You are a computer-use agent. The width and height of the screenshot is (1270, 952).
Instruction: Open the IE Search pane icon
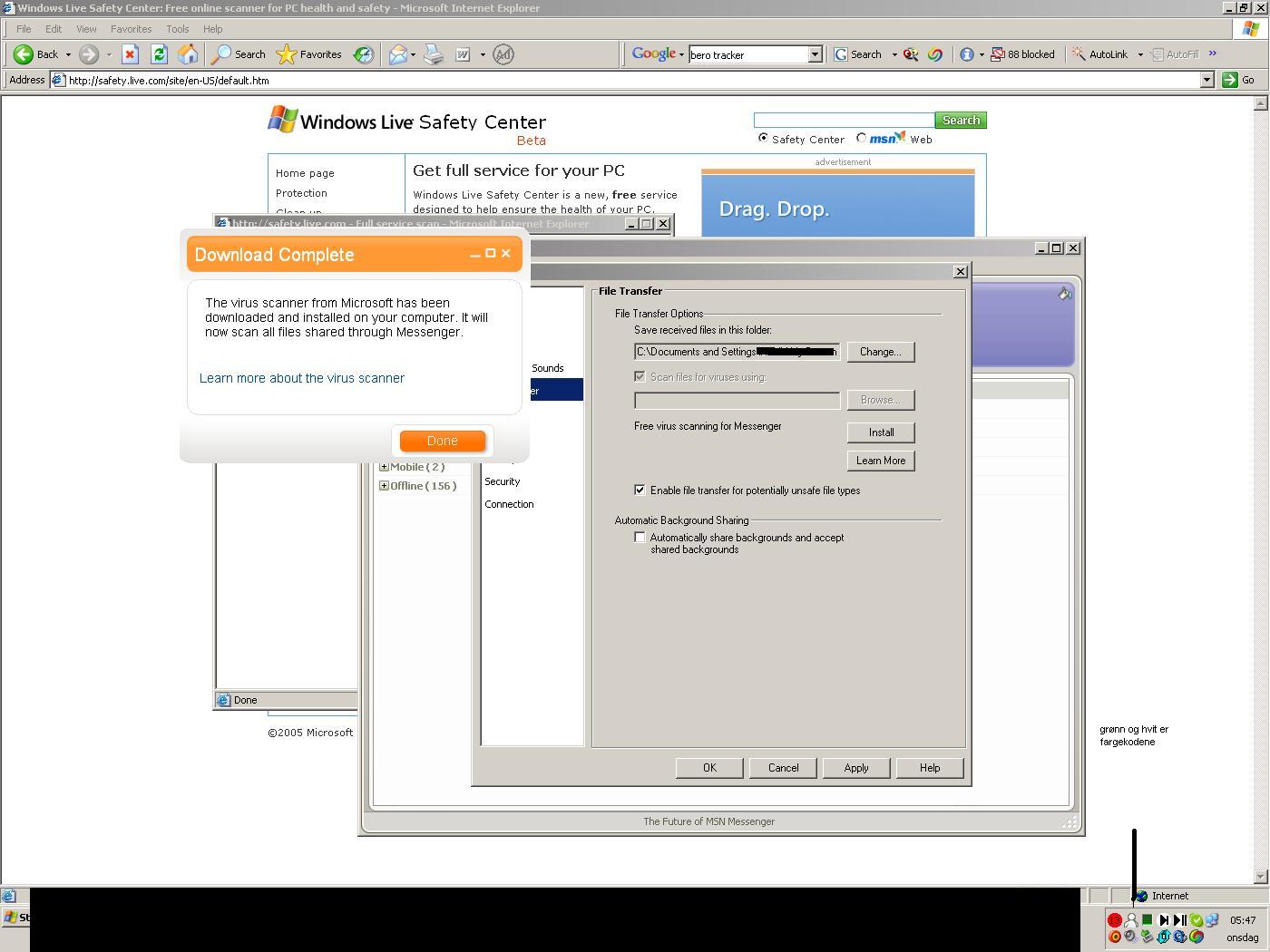(220, 54)
